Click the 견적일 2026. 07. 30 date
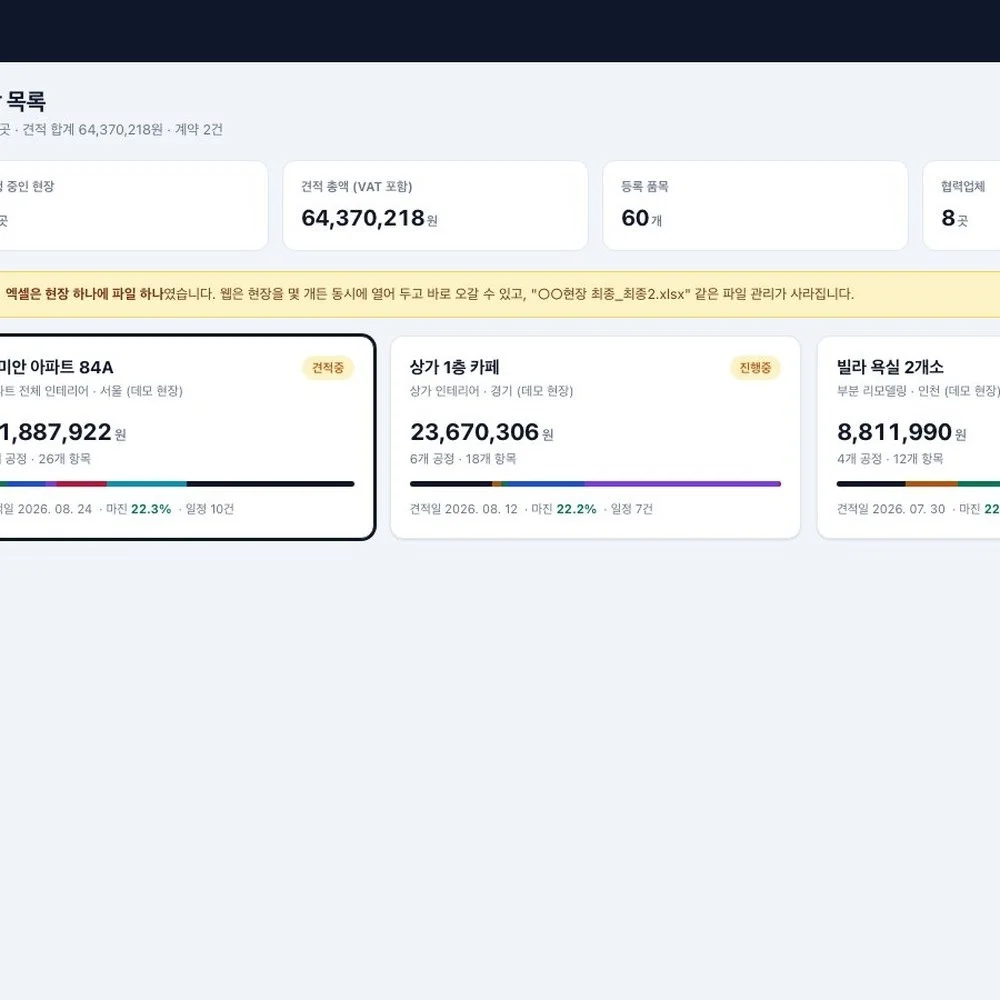The image size is (1000, 1000). (x=891, y=509)
